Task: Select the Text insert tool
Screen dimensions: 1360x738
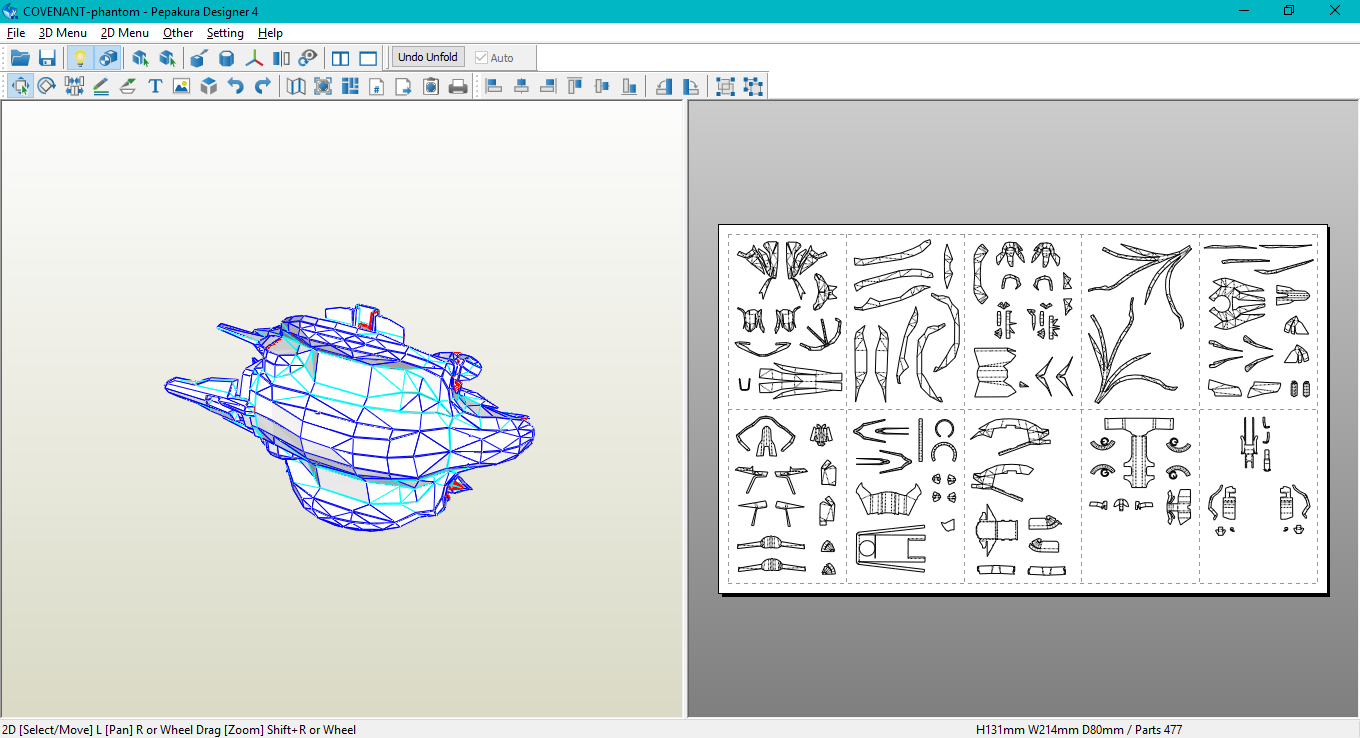Action: pos(155,87)
